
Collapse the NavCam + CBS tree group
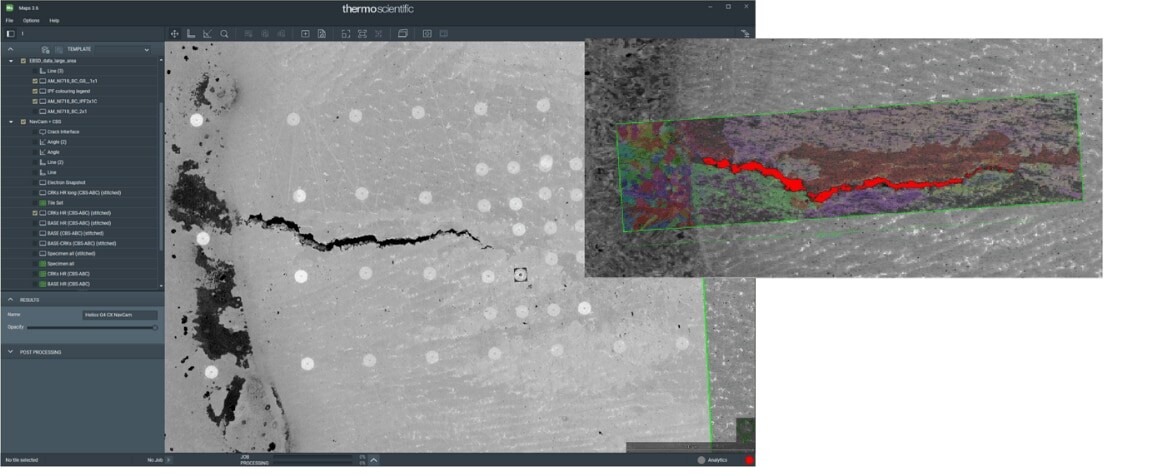[x=11, y=122]
